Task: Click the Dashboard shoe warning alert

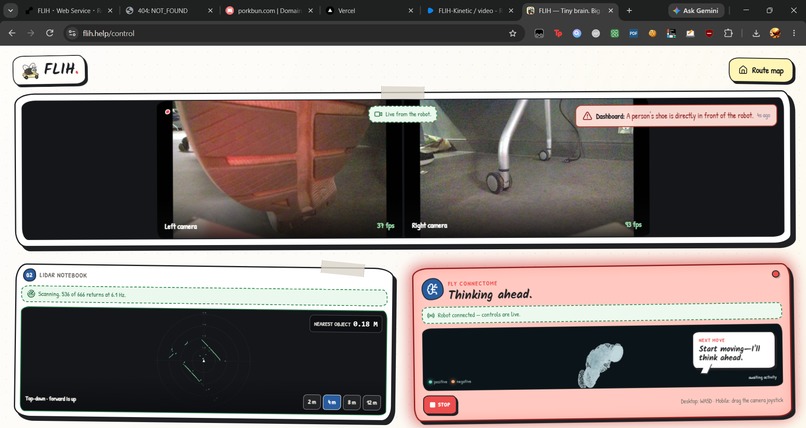Action: click(x=676, y=116)
